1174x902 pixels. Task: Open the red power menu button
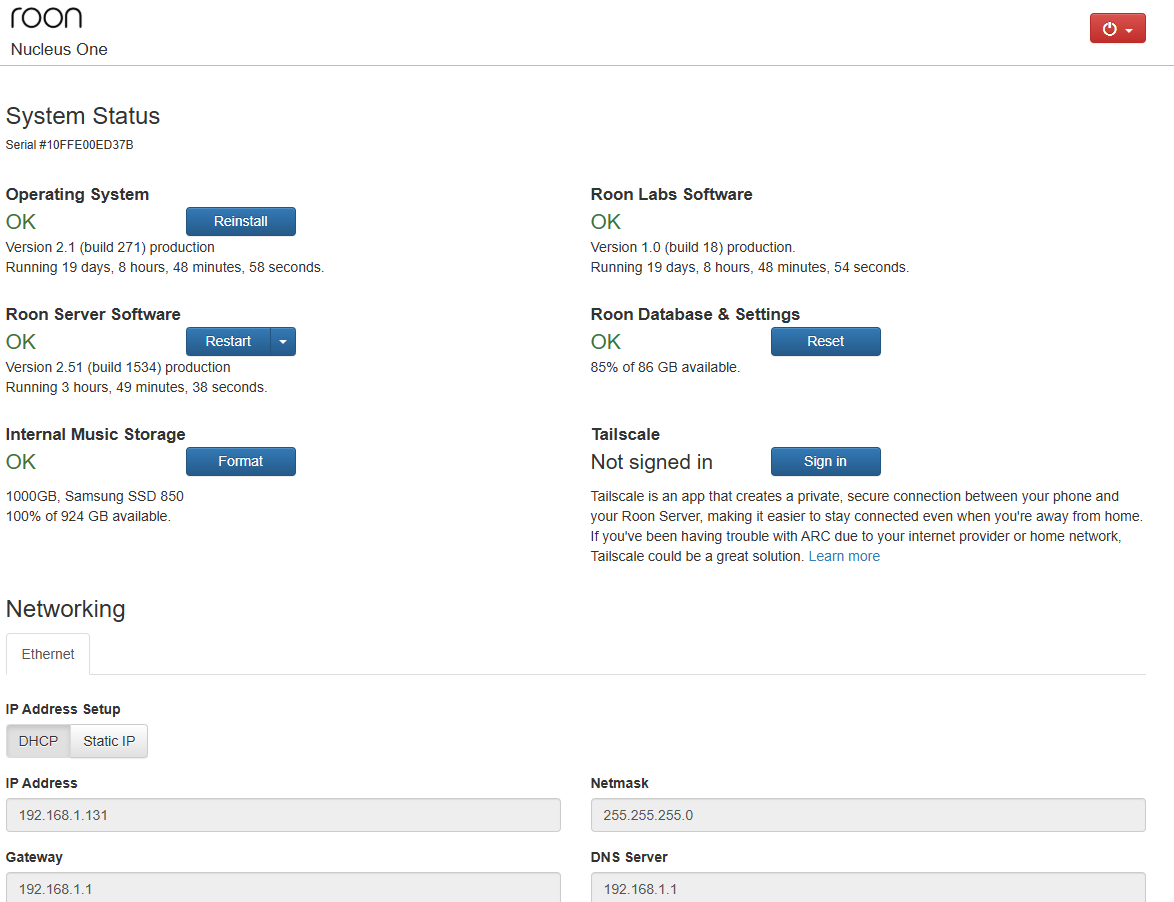pos(1117,28)
